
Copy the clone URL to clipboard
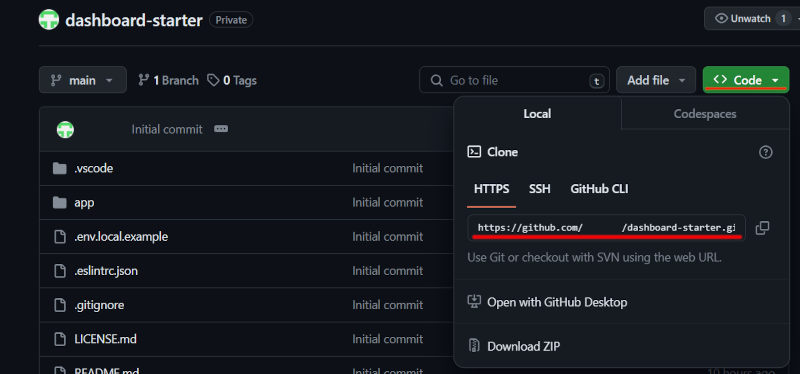click(x=762, y=228)
